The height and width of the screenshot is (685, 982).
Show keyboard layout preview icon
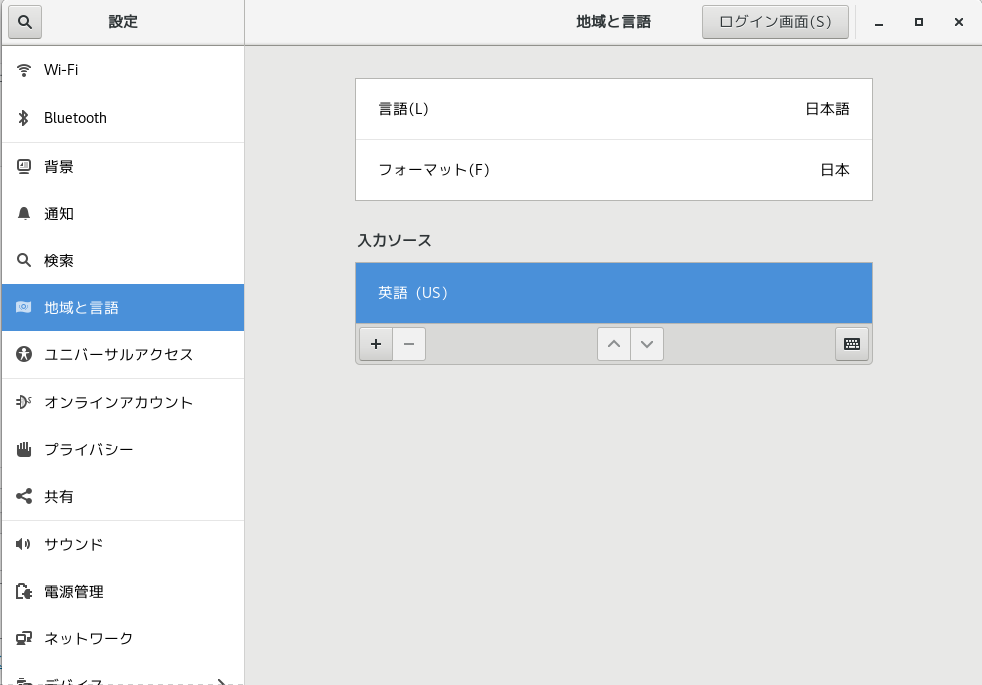tap(852, 344)
